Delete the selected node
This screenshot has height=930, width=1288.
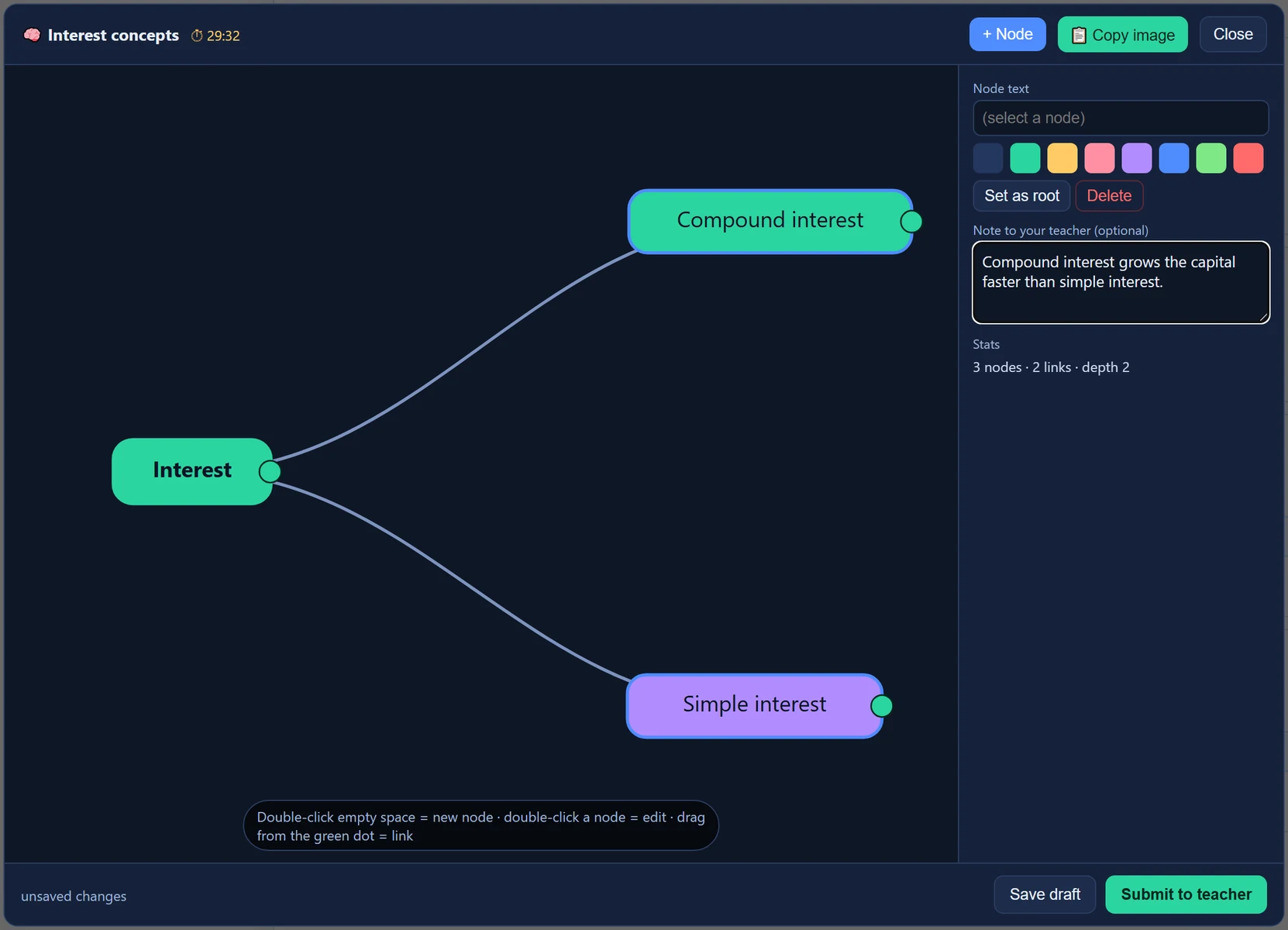coord(1109,196)
